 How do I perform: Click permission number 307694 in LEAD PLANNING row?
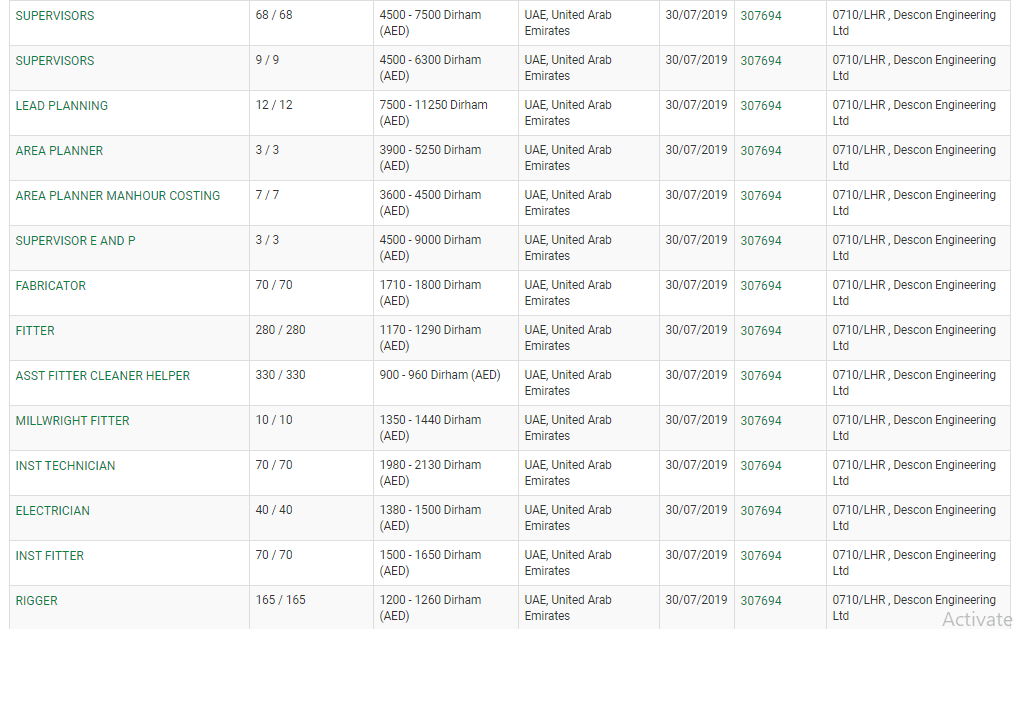761,106
